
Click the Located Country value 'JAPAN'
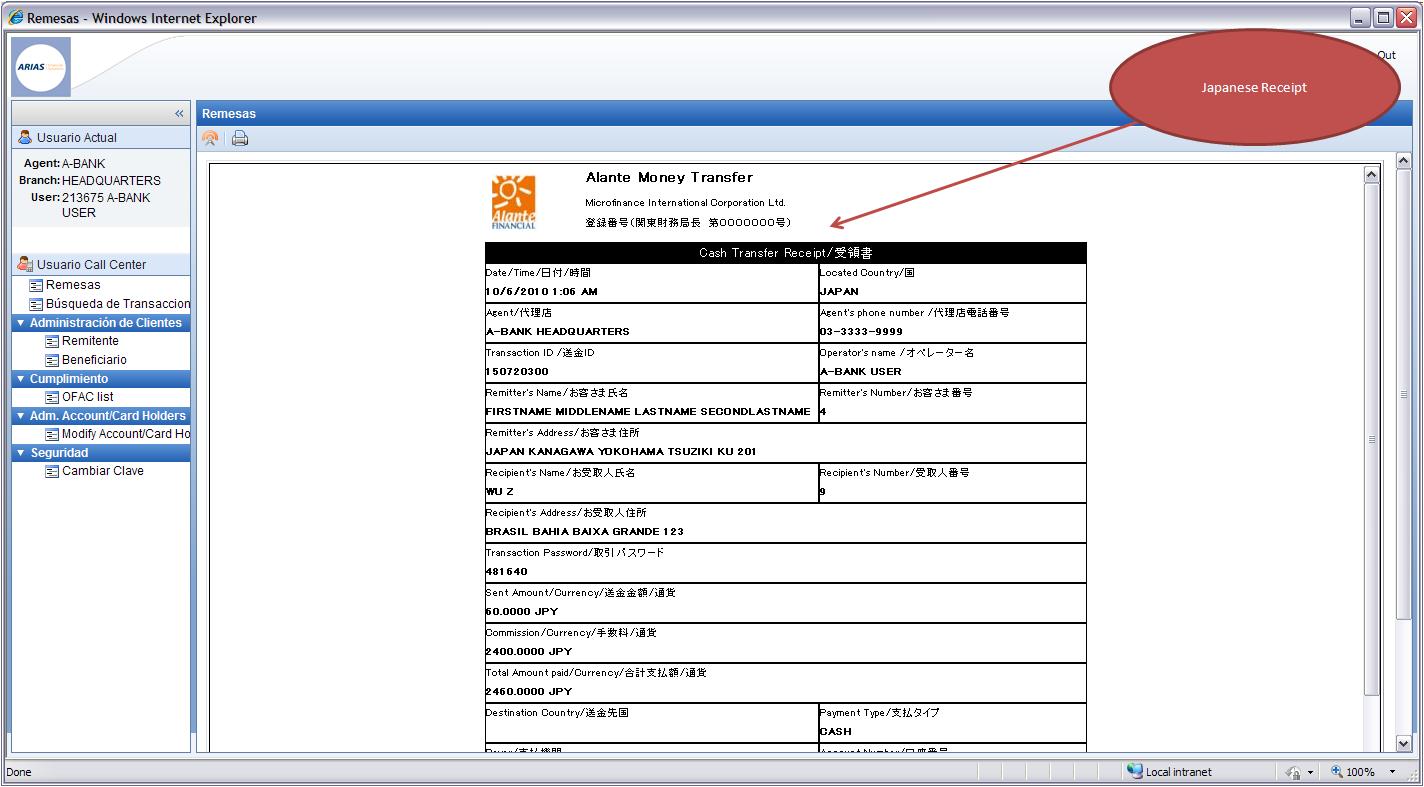(839, 292)
